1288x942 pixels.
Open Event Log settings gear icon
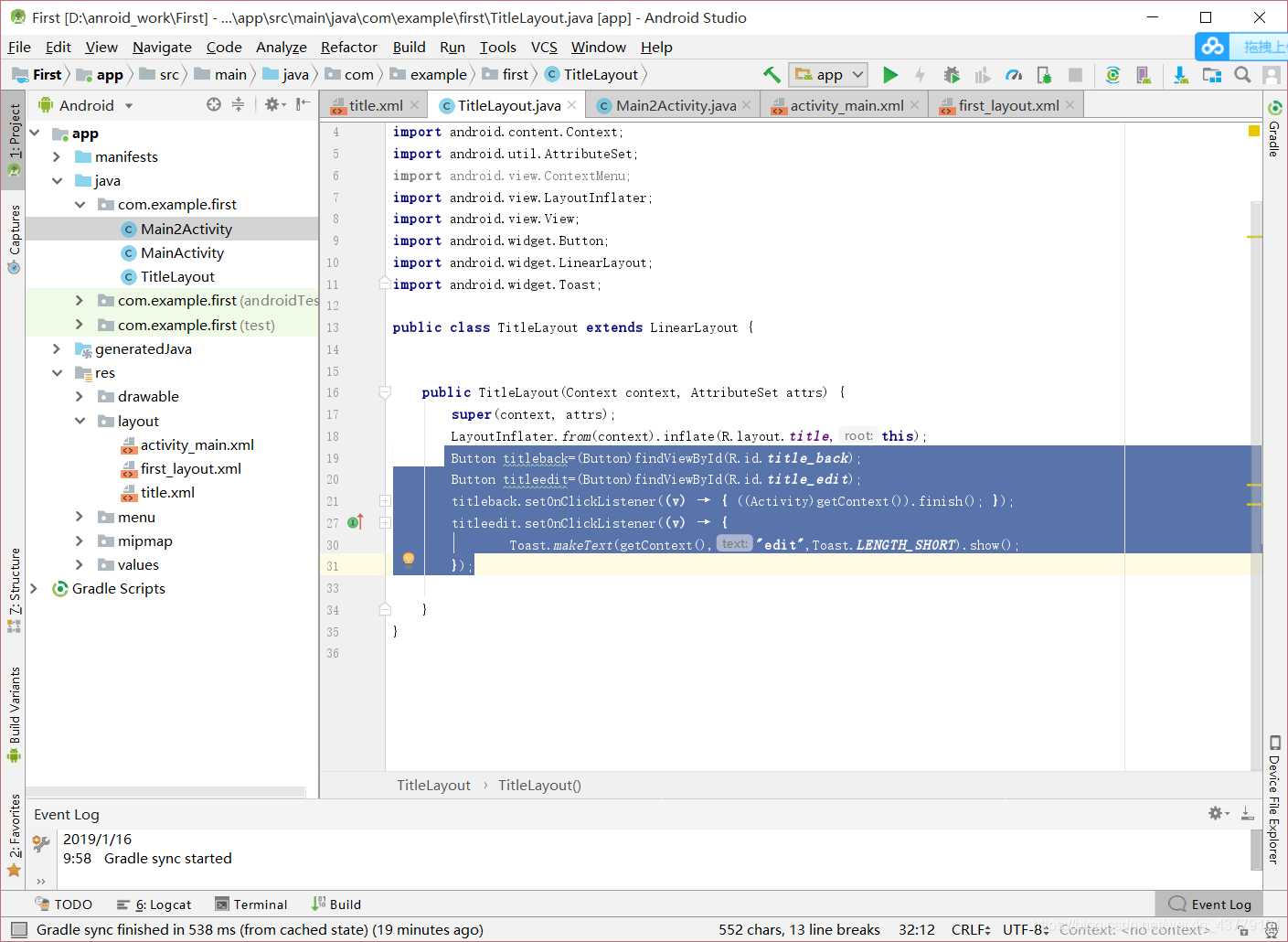[1219, 813]
